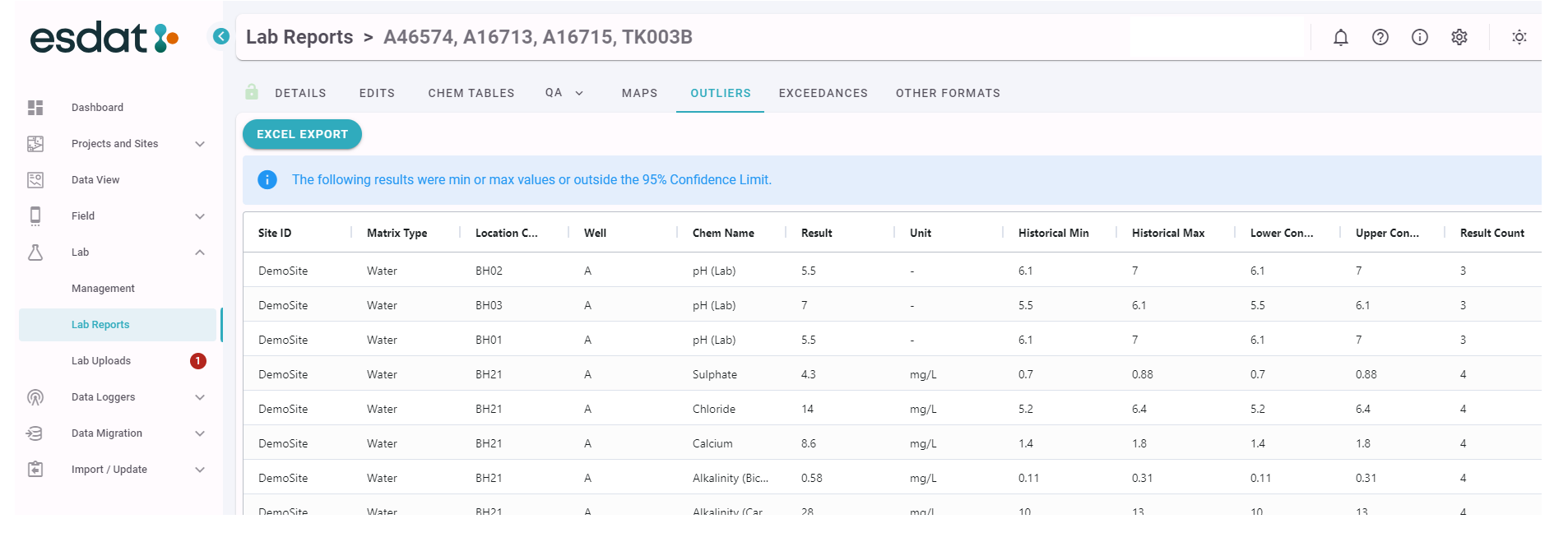Viewport: 1568px width, 556px height.
Task: Click the Calcium chem name cell
Action: [x=712, y=443]
